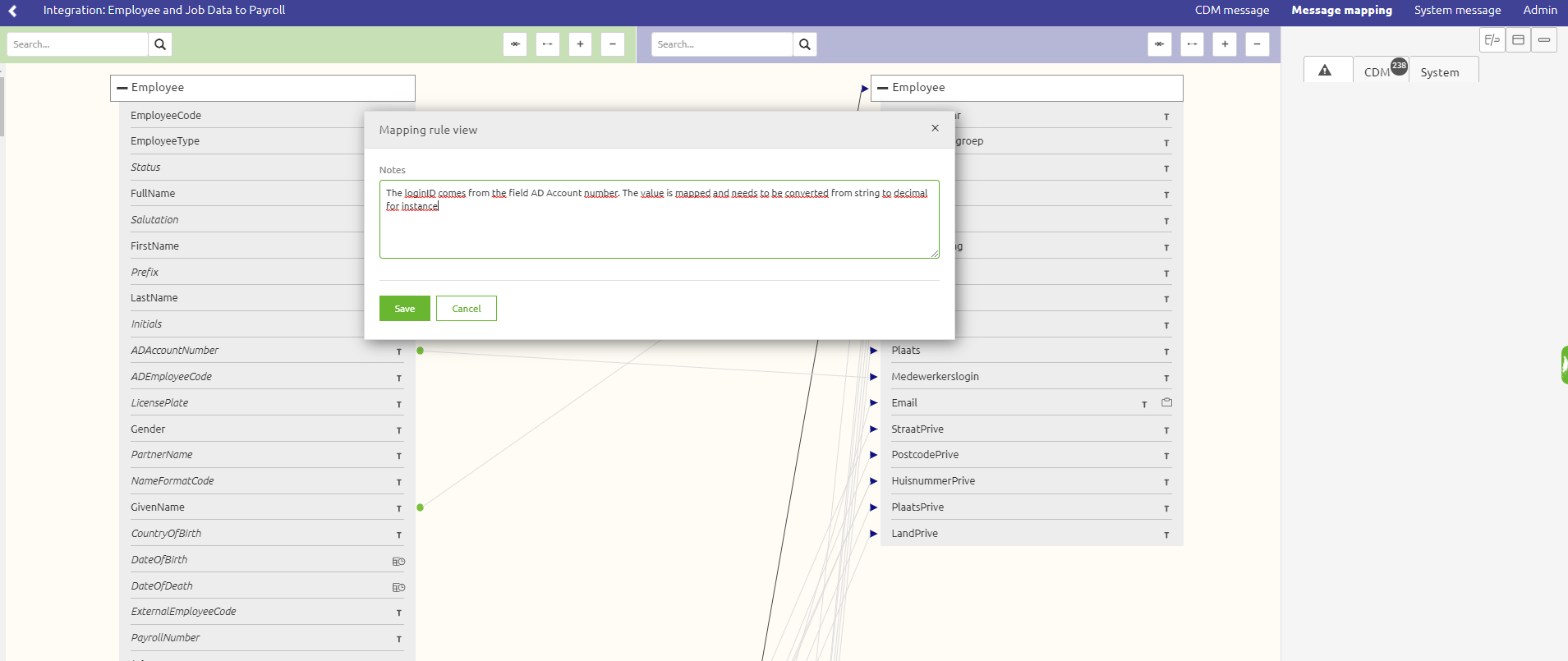Open the System message tab
Viewport: 1568px width, 661px height.
pos(1457,11)
